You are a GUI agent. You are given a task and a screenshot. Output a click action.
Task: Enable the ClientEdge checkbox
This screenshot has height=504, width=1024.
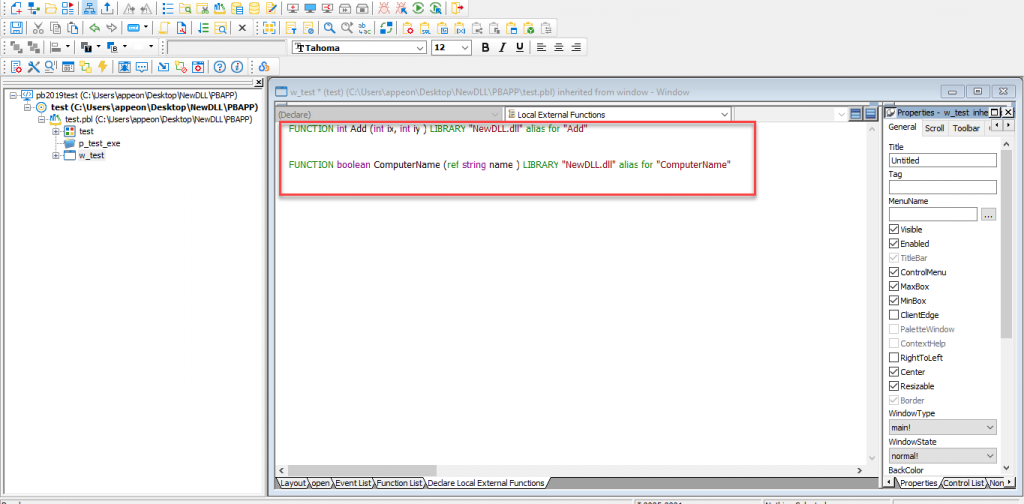[x=894, y=315]
